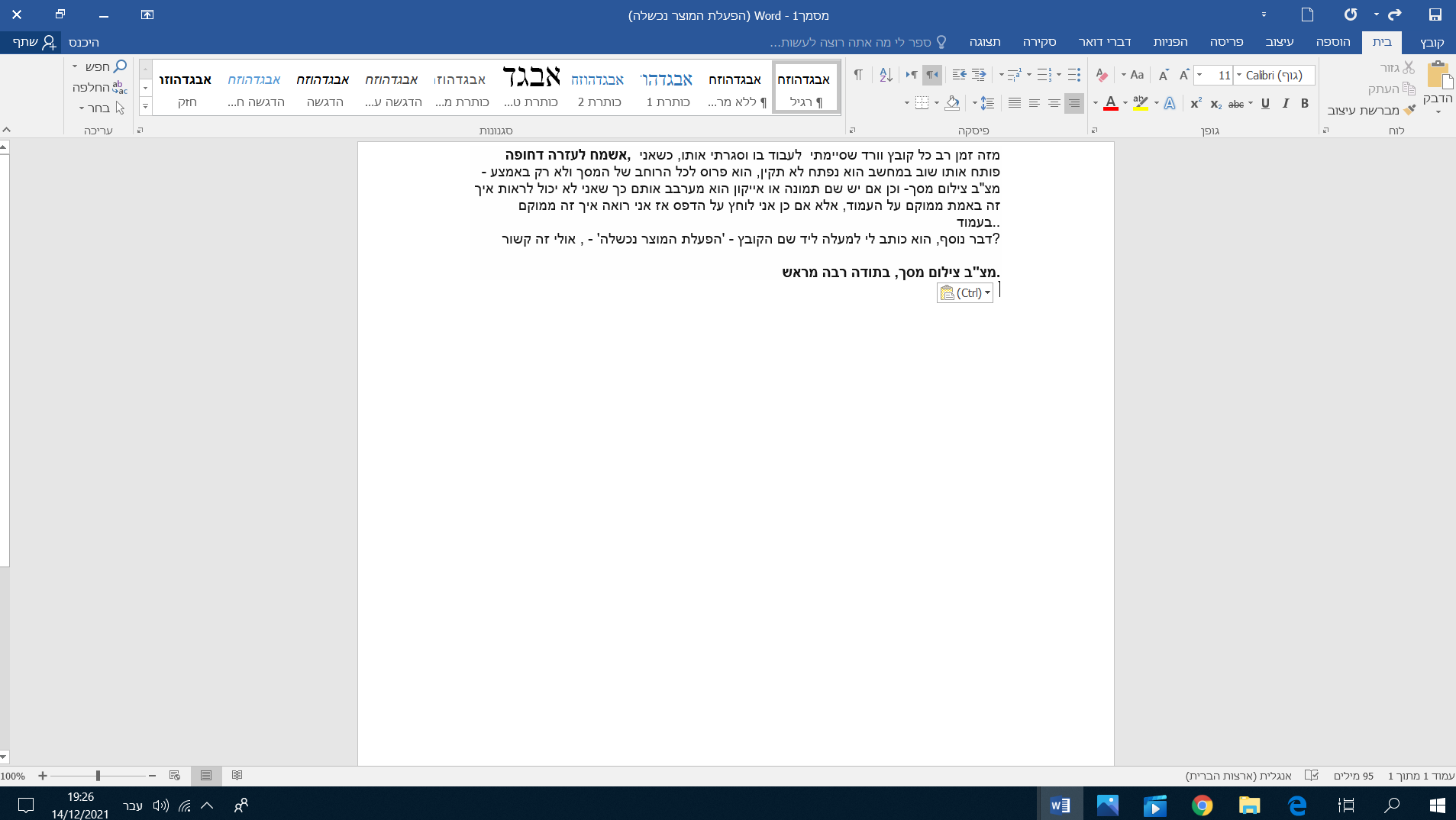The width and height of the screenshot is (1456, 820).
Task: Click the zoom slider handle
Action: click(x=98, y=776)
